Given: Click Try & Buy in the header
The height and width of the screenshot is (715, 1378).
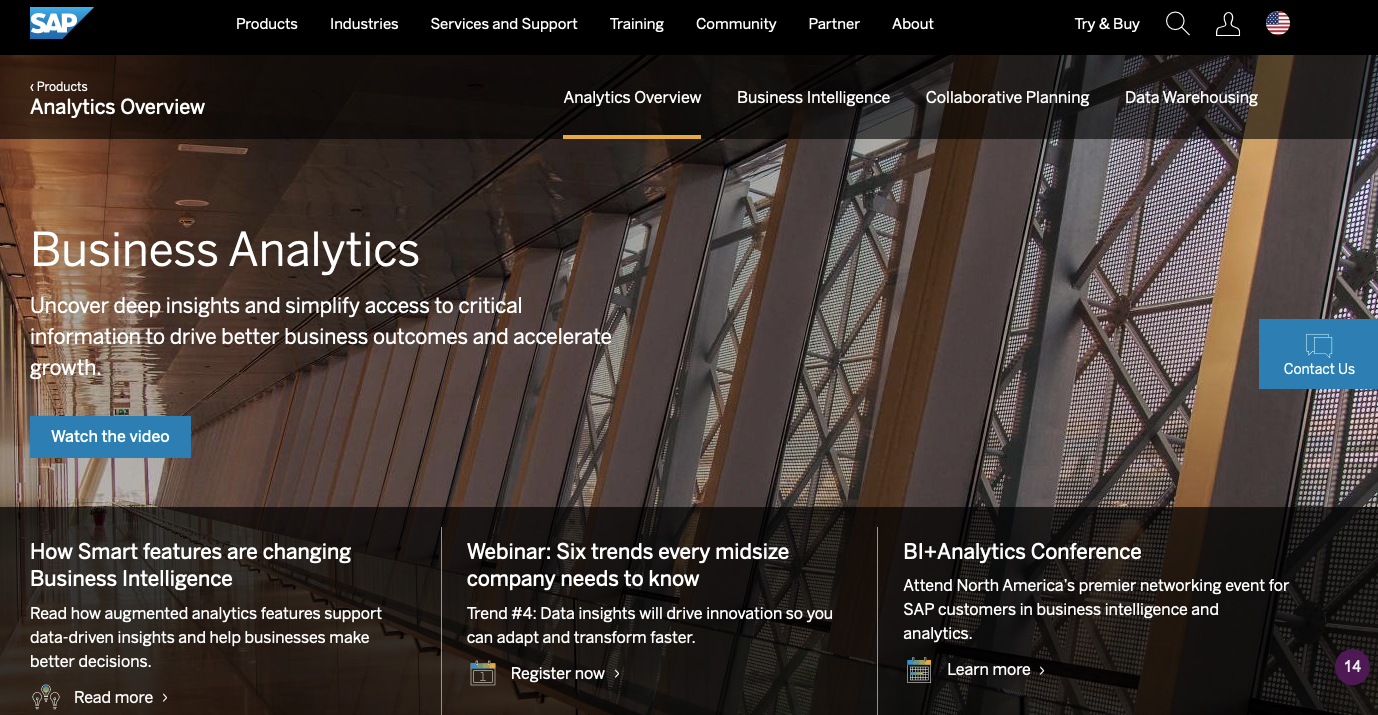Looking at the screenshot, I should (1106, 23).
